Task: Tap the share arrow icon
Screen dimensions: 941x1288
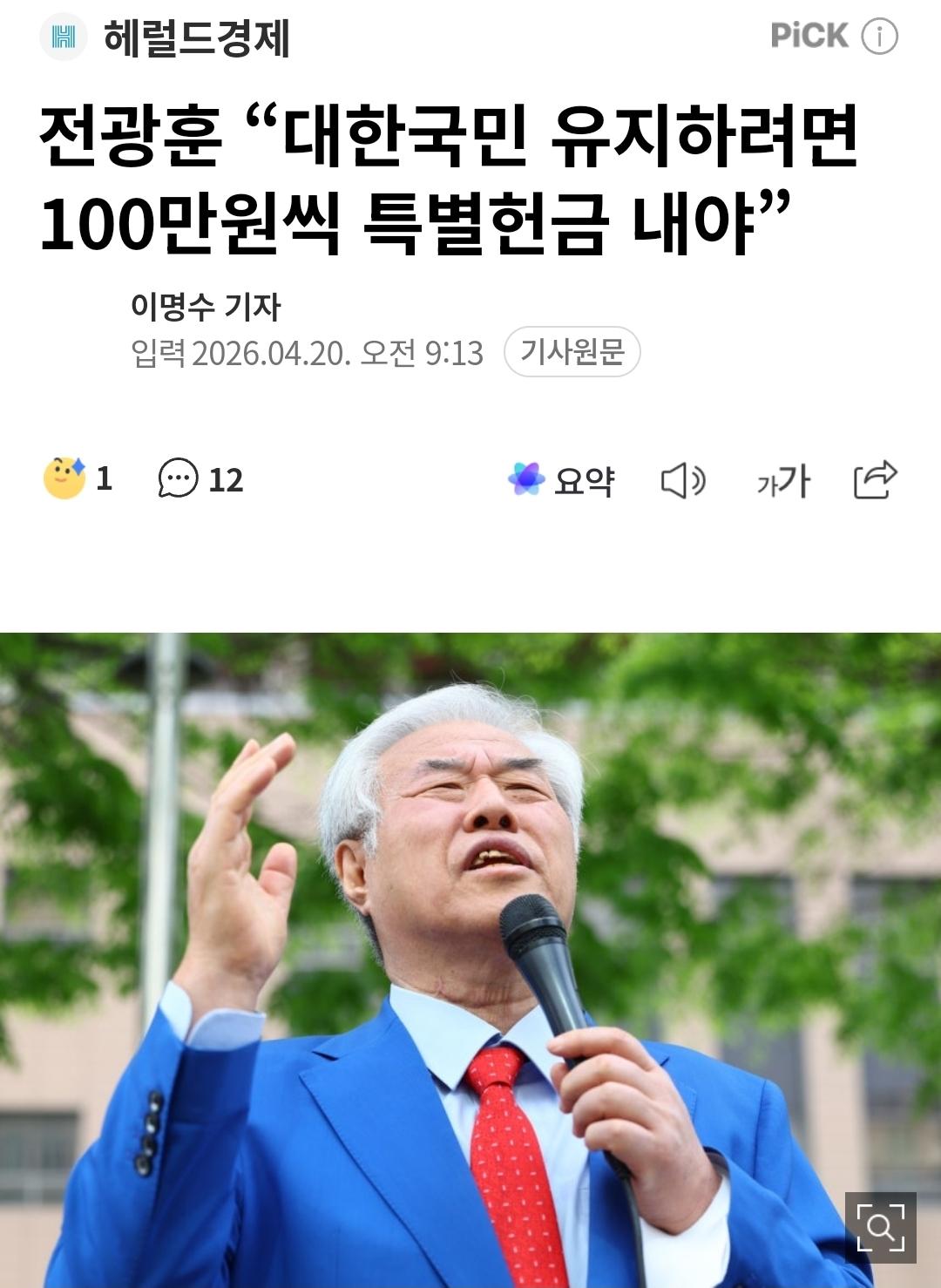Action: pos(875,479)
